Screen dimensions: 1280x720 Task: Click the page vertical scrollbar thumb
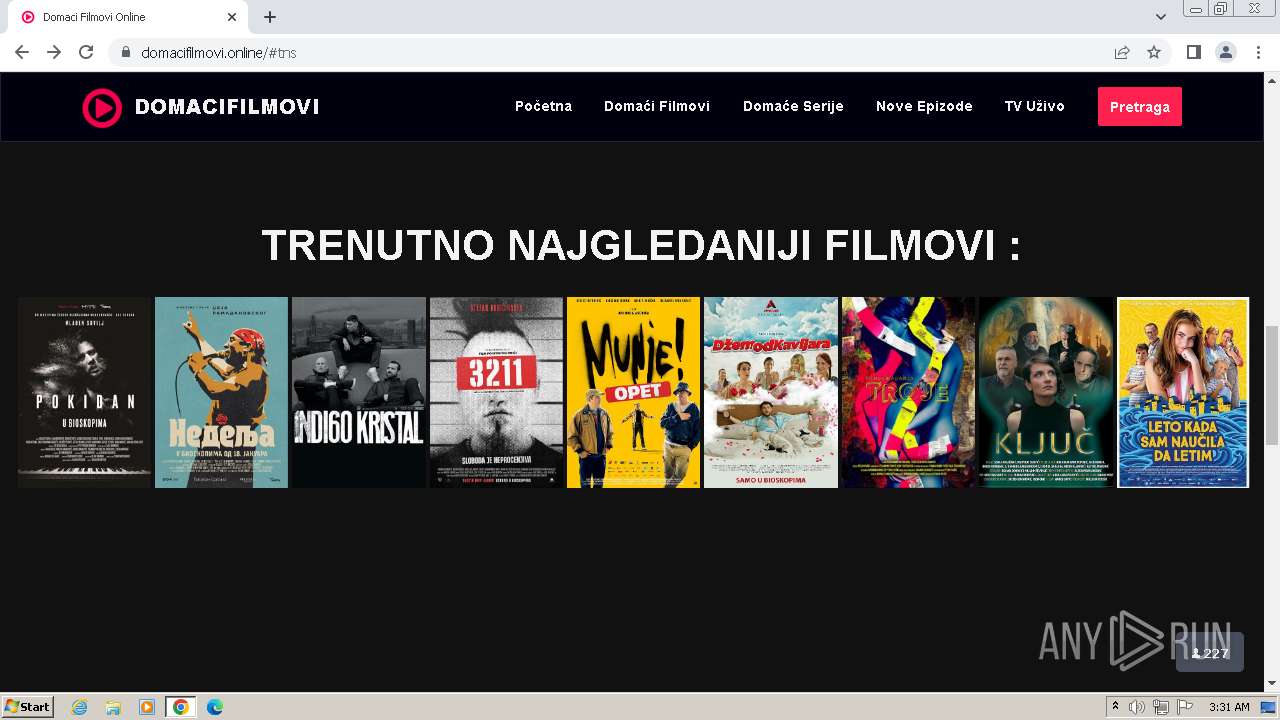(x=1271, y=385)
